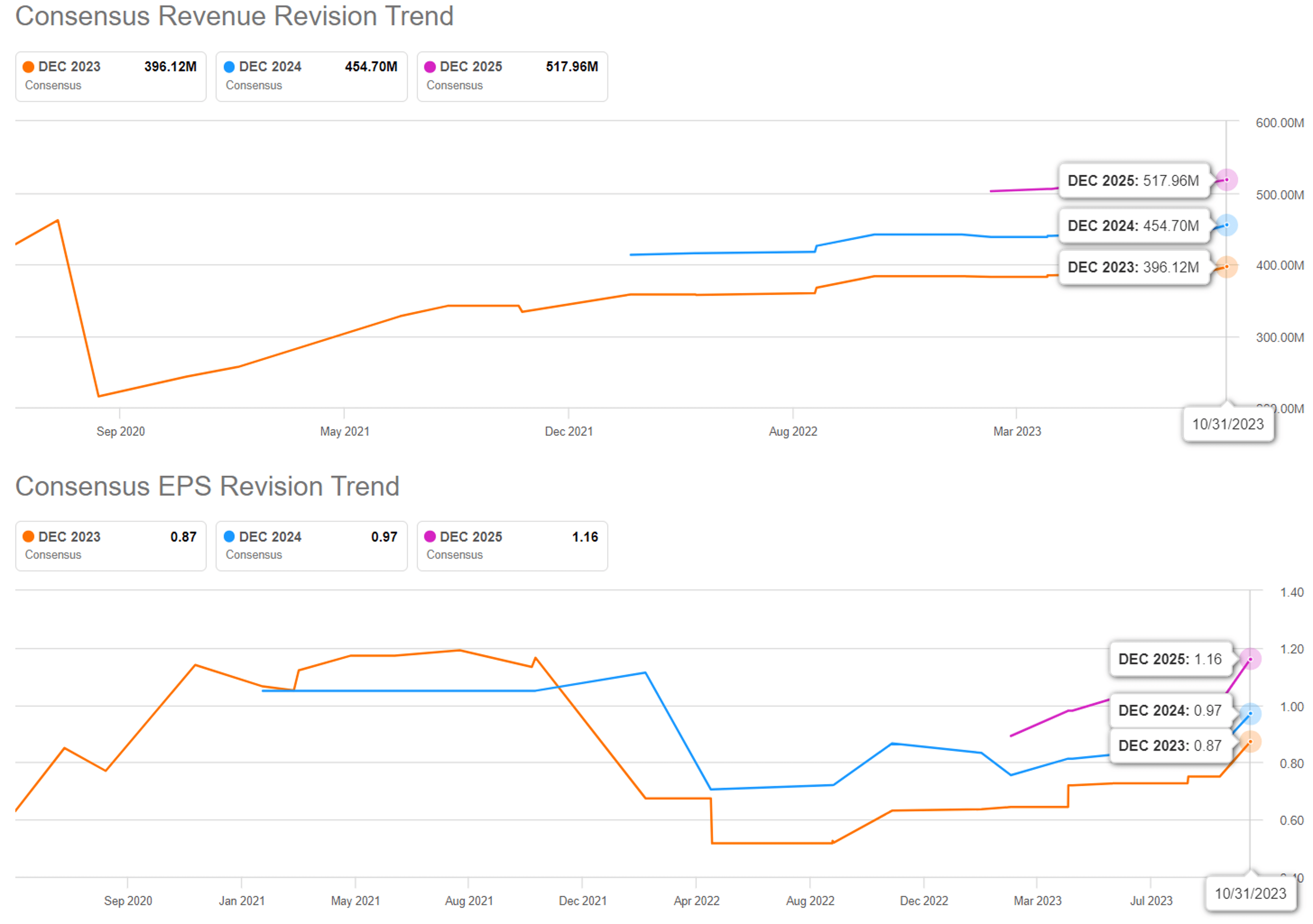The height and width of the screenshot is (924, 1313).
Task: Click the magenta DEC 2025 legend dot
Action: coord(431,67)
